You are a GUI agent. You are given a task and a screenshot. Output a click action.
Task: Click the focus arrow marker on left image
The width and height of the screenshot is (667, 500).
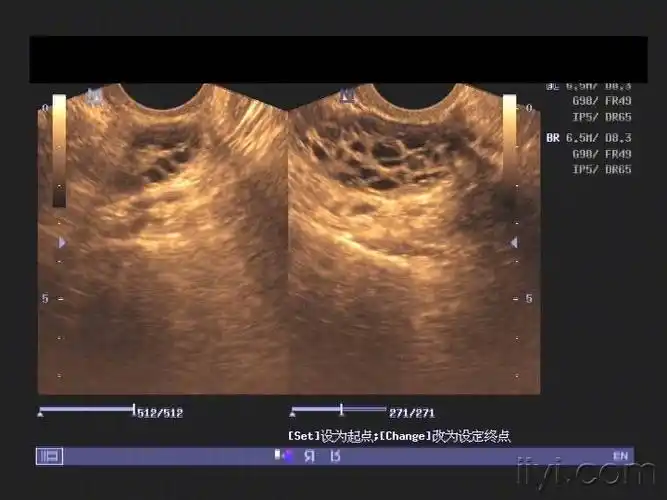[62, 242]
